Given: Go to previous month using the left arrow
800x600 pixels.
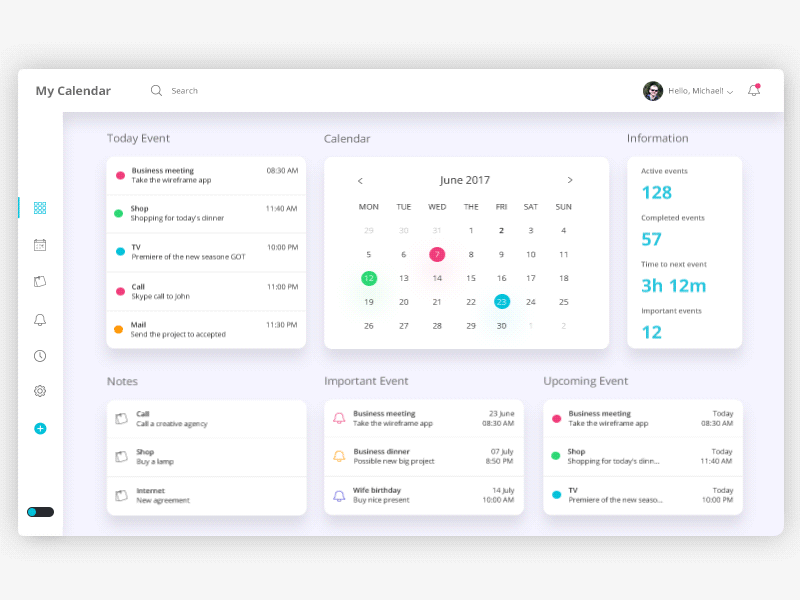Looking at the screenshot, I should pyautogui.click(x=360, y=181).
